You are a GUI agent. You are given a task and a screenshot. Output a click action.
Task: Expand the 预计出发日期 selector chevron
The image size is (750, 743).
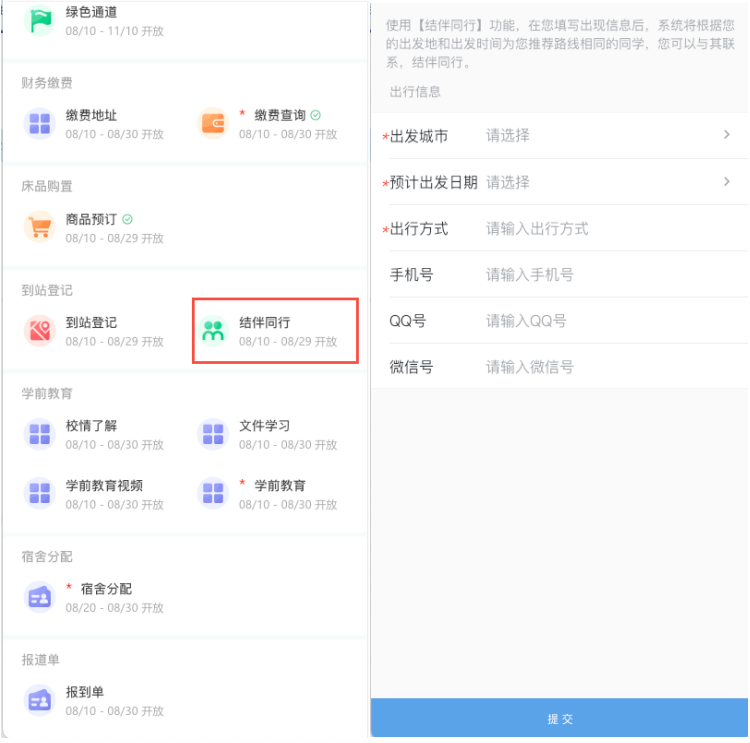click(727, 182)
